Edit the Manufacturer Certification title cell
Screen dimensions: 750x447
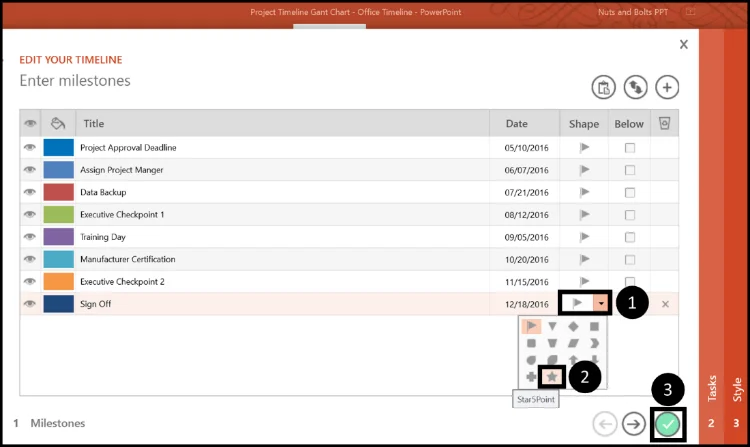282,259
